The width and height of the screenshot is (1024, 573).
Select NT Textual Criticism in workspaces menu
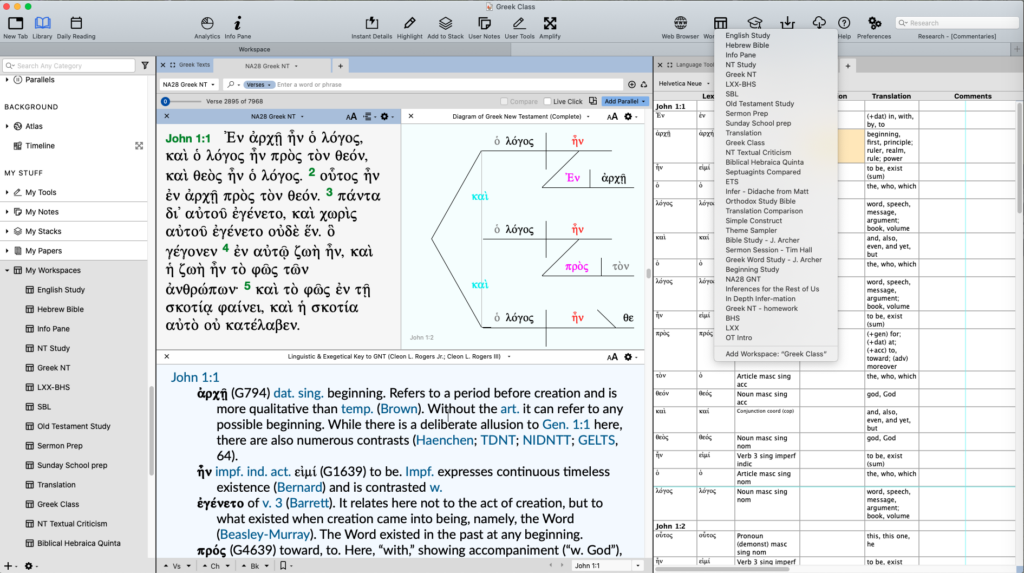(x=758, y=152)
